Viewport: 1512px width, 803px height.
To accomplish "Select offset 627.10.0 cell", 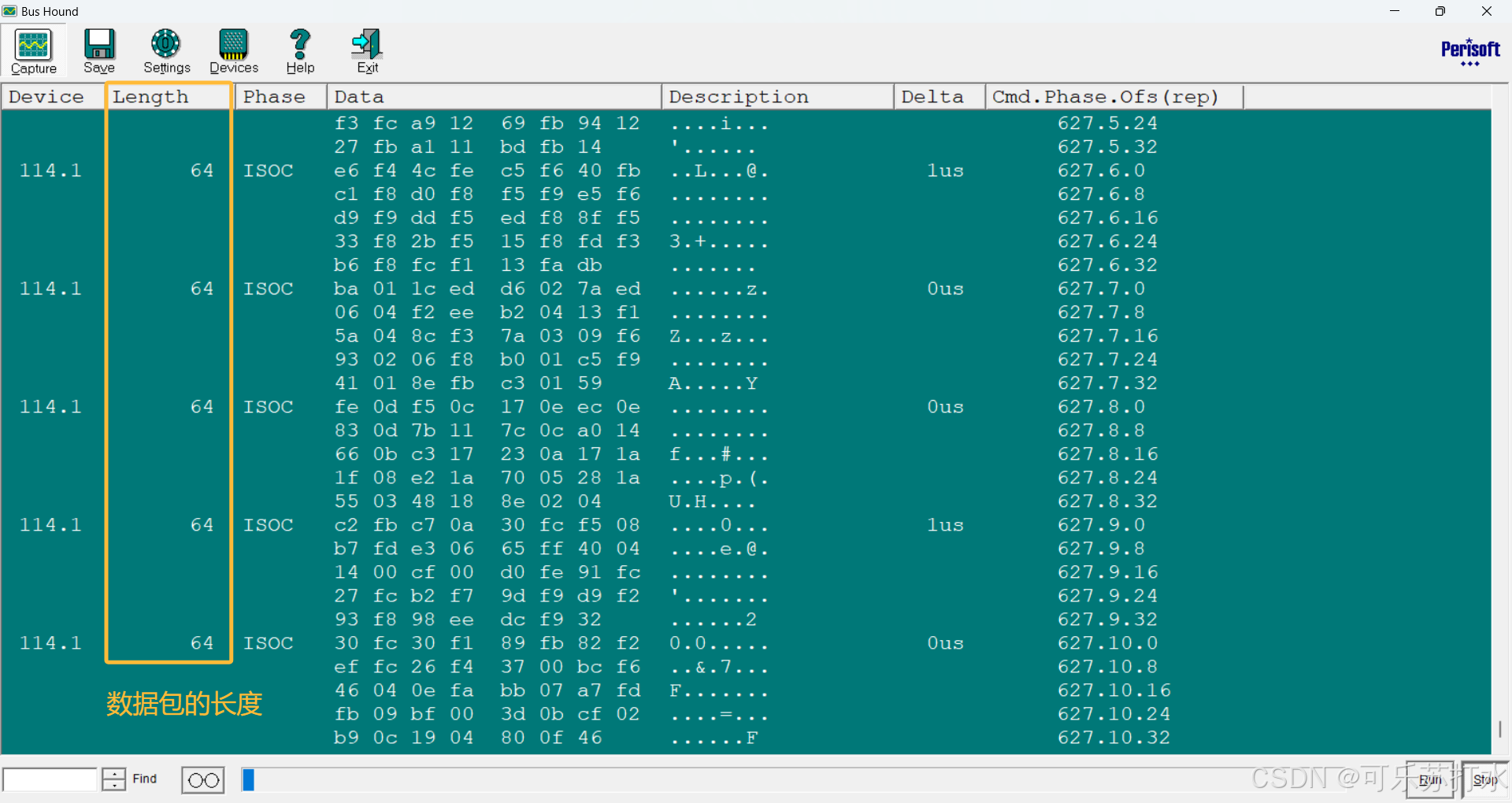I will (x=1107, y=642).
